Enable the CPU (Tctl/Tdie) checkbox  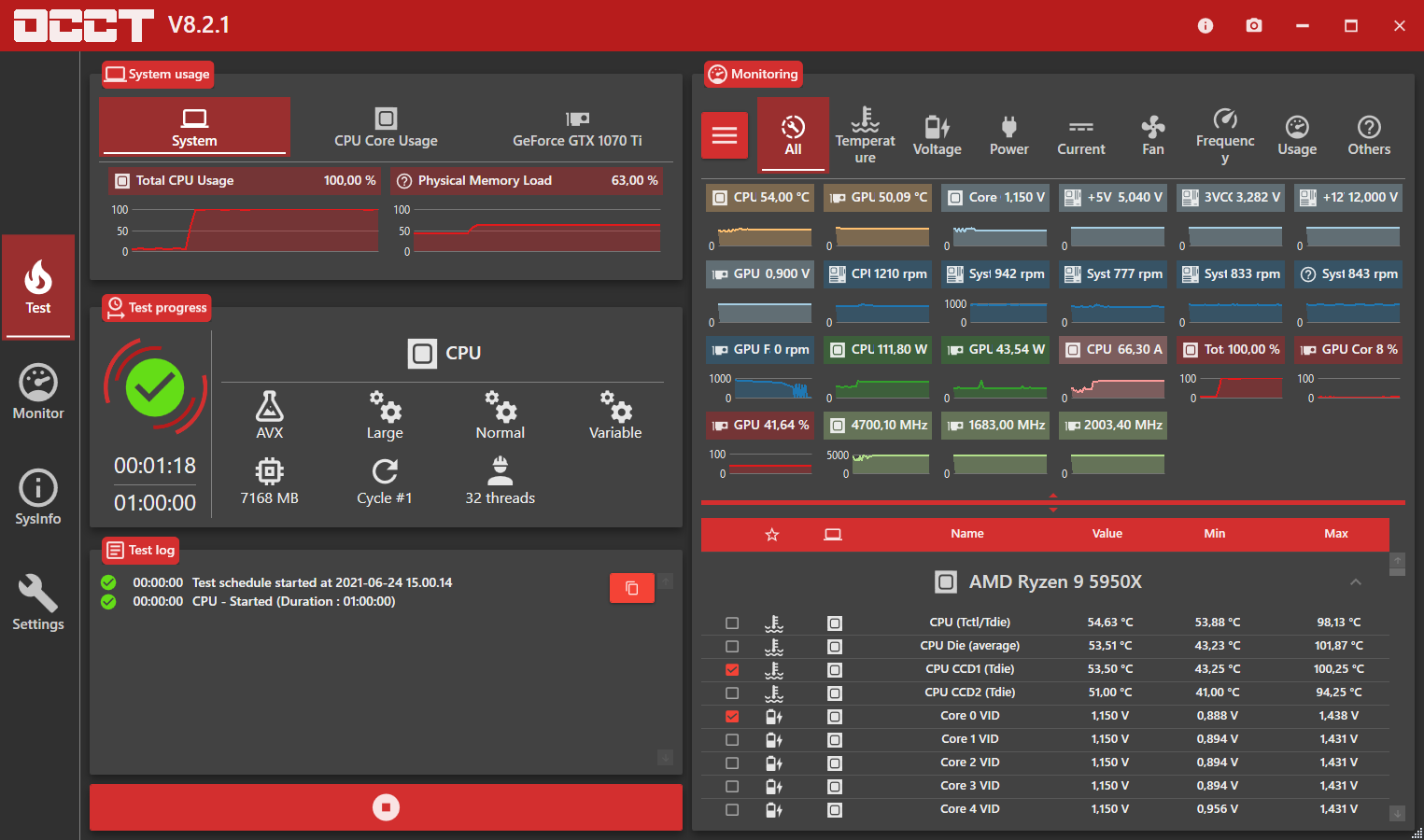[732, 623]
